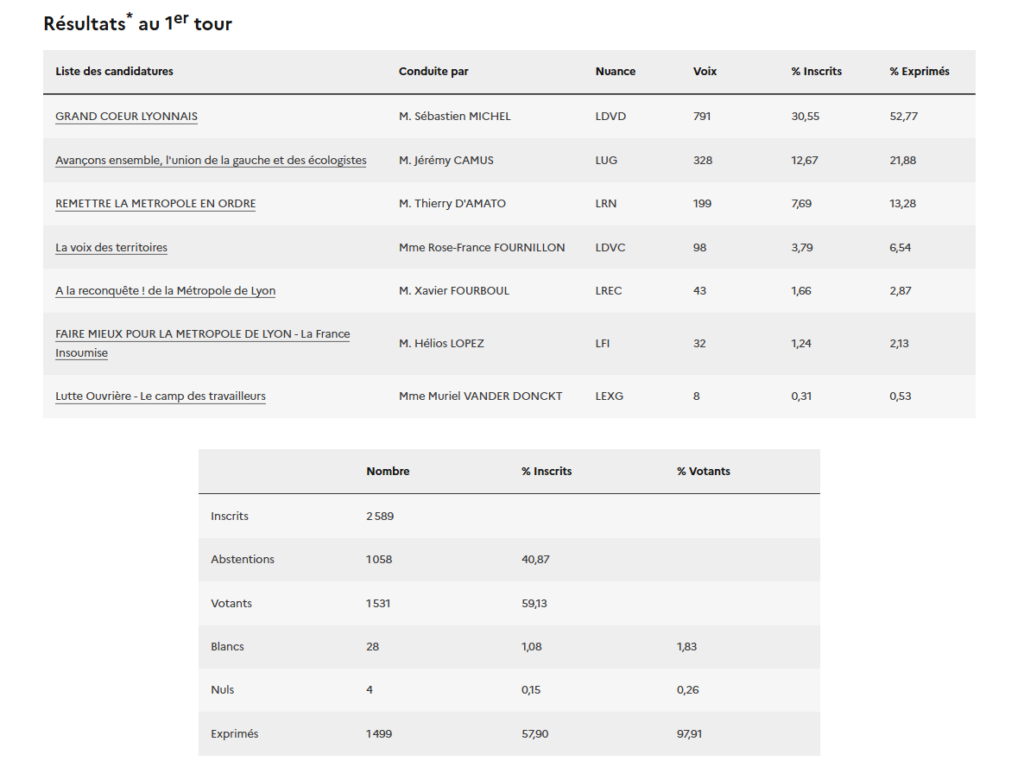The height and width of the screenshot is (780, 1024).
Task: Select candidate name Sébastien MICHEL
Action: 454,116
